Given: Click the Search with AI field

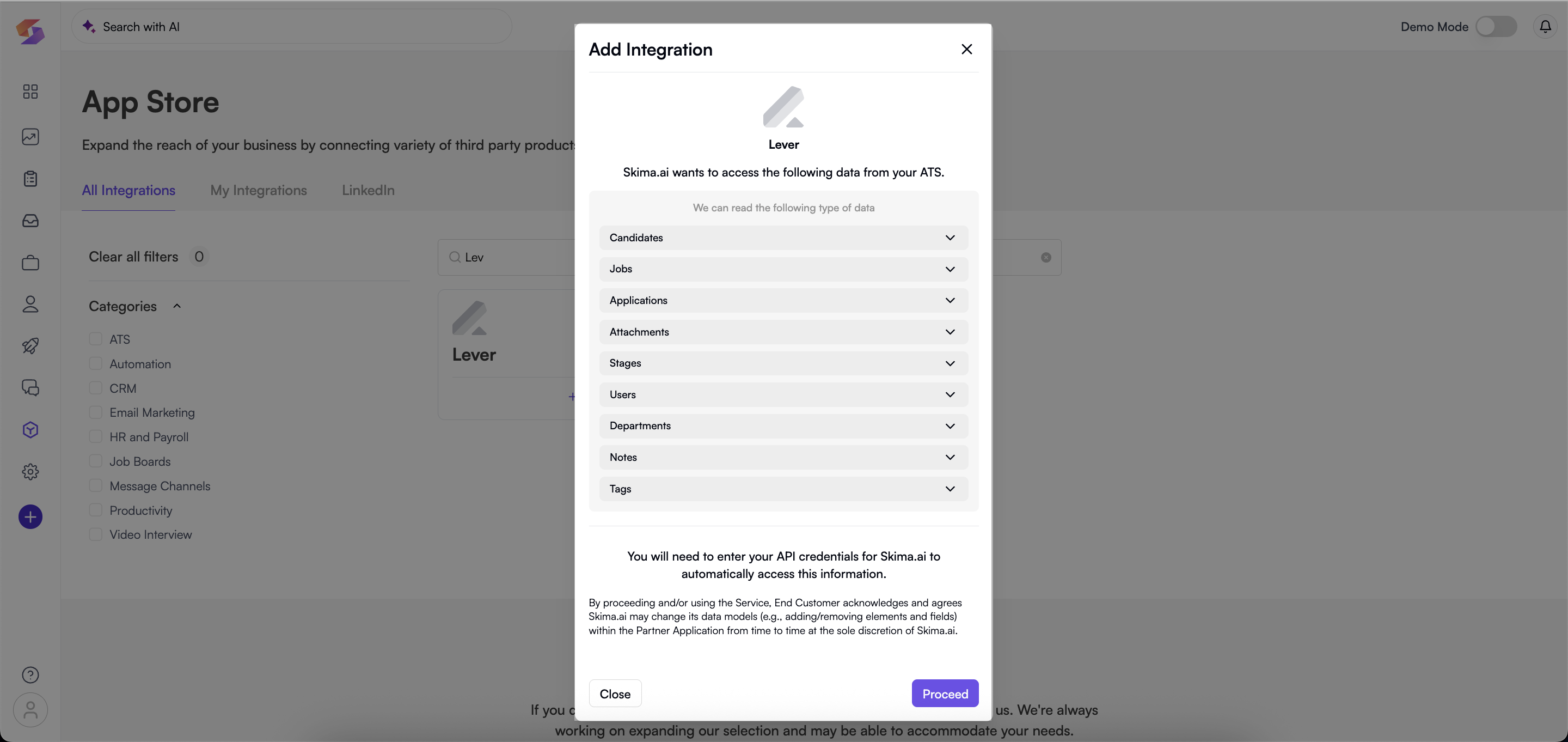Looking at the screenshot, I should pos(292,26).
